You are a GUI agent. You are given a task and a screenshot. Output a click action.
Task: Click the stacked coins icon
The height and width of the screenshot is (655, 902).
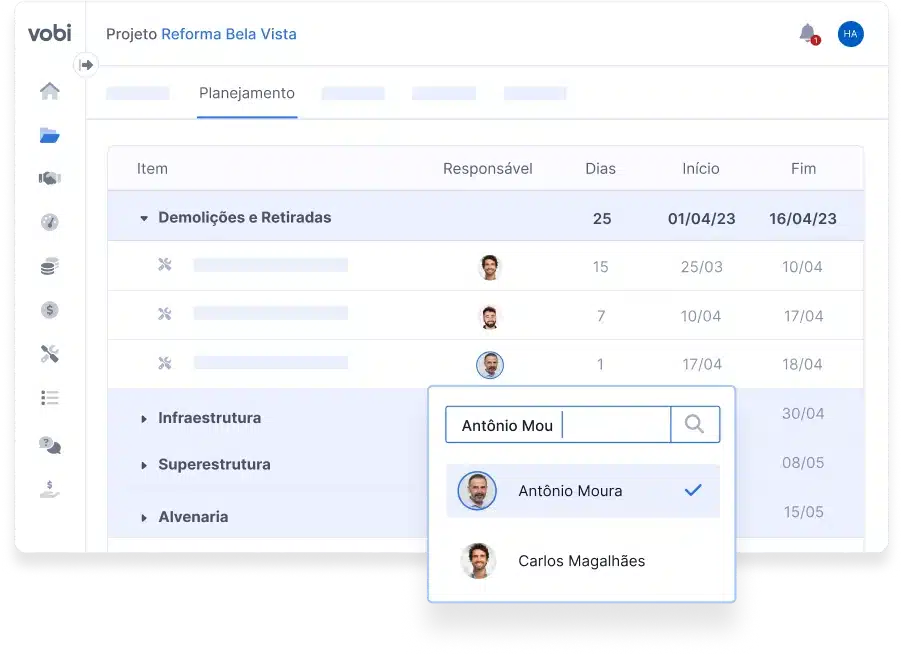point(49,266)
